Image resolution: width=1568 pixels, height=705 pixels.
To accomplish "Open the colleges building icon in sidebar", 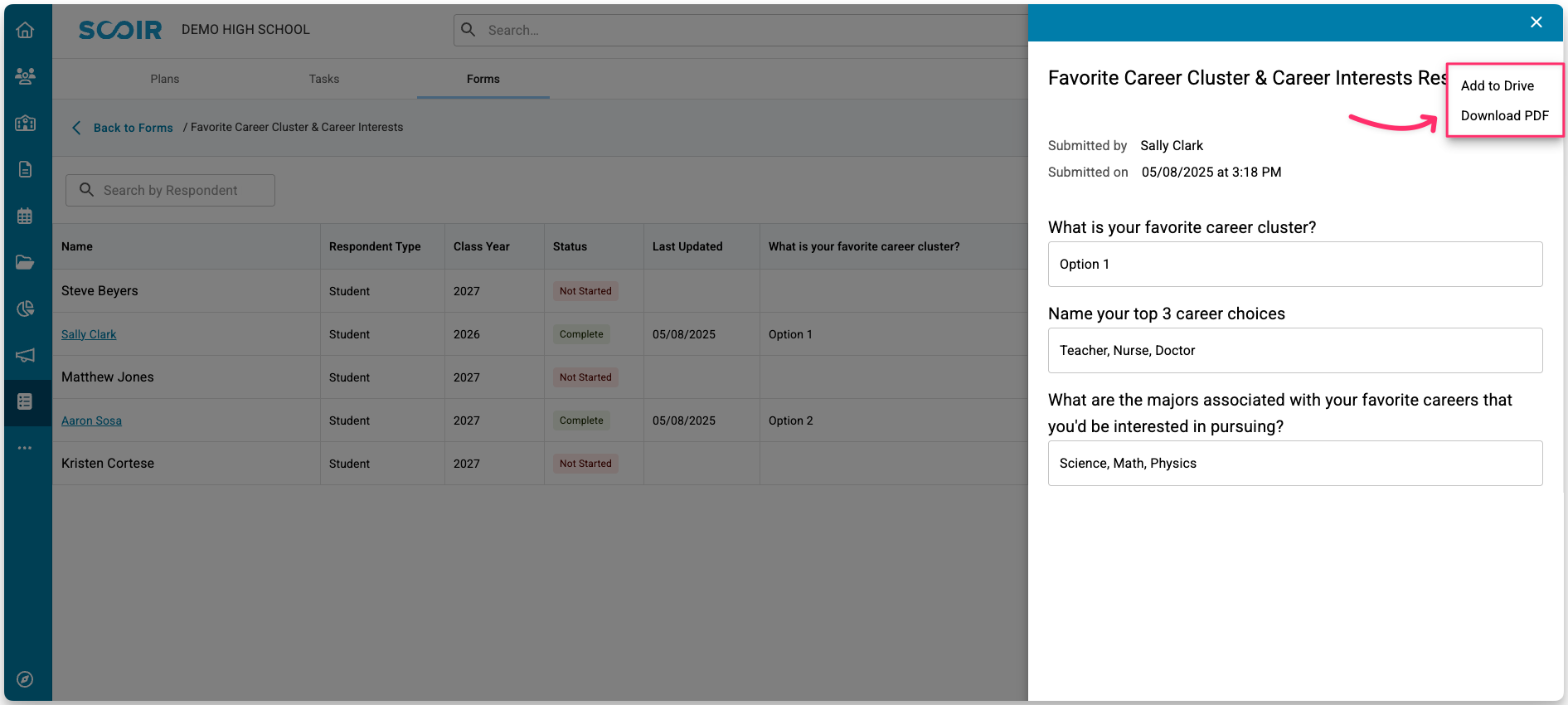I will pyautogui.click(x=25, y=124).
